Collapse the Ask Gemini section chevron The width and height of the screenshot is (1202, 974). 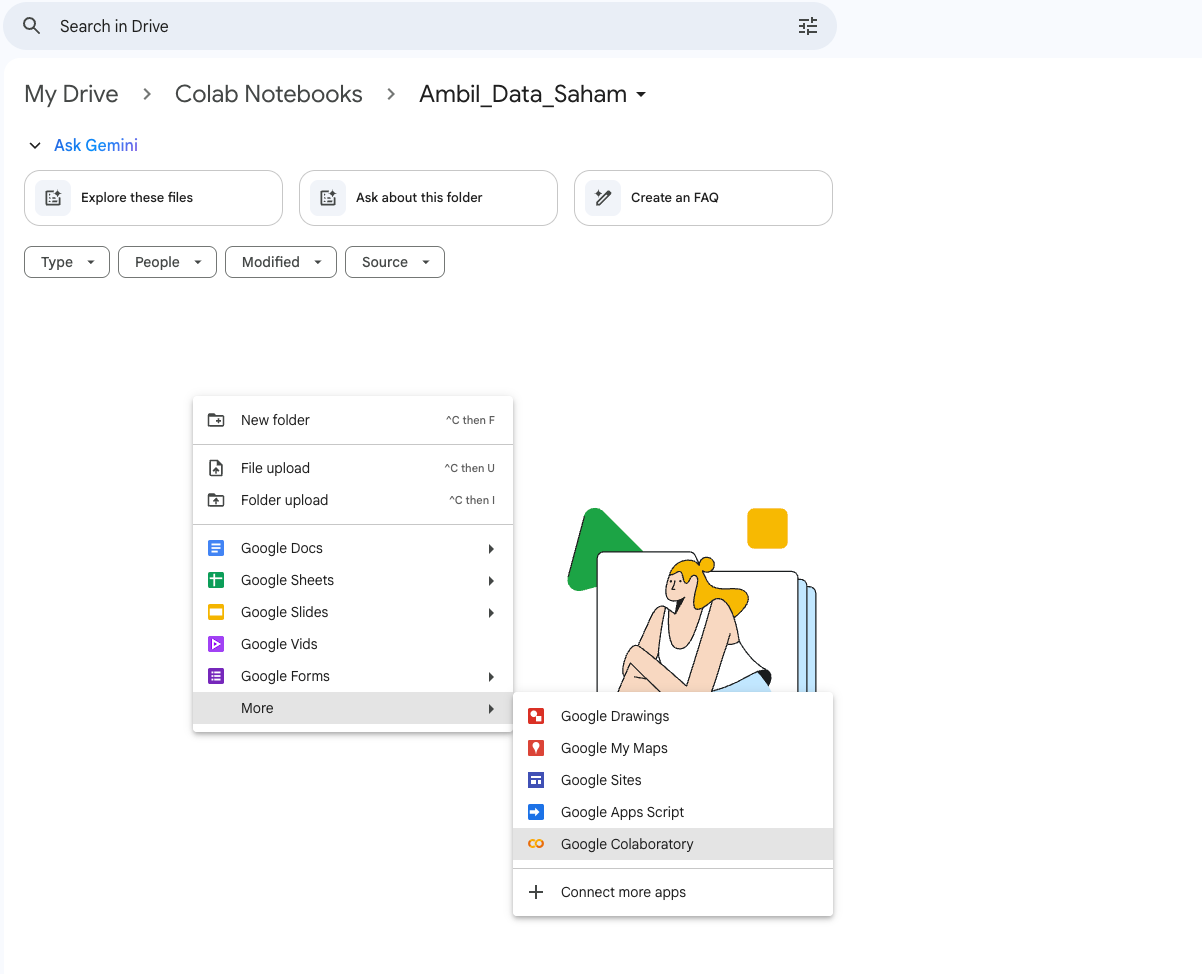click(35, 146)
